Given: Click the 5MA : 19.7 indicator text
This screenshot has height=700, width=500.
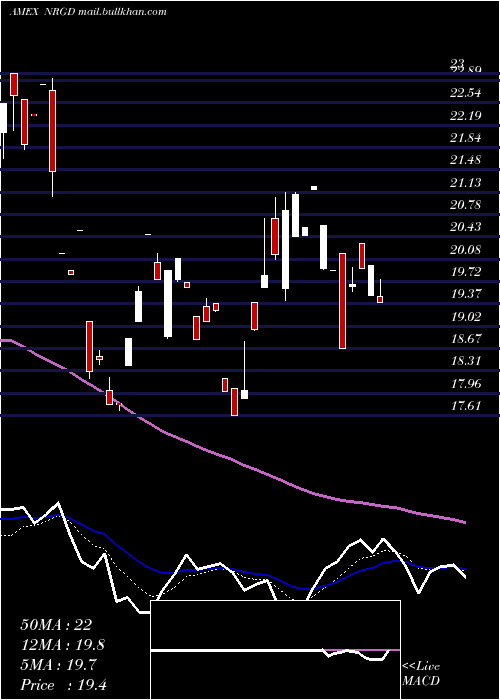Looking at the screenshot, I should [58, 665].
